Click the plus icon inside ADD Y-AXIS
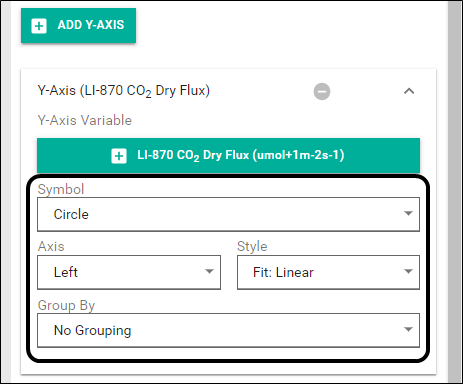The width and height of the screenshot is (463, 384). (x=39, y=26)
